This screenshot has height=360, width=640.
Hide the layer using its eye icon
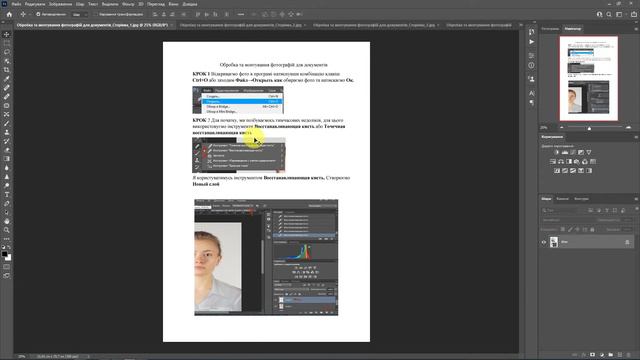coord(544,242)
